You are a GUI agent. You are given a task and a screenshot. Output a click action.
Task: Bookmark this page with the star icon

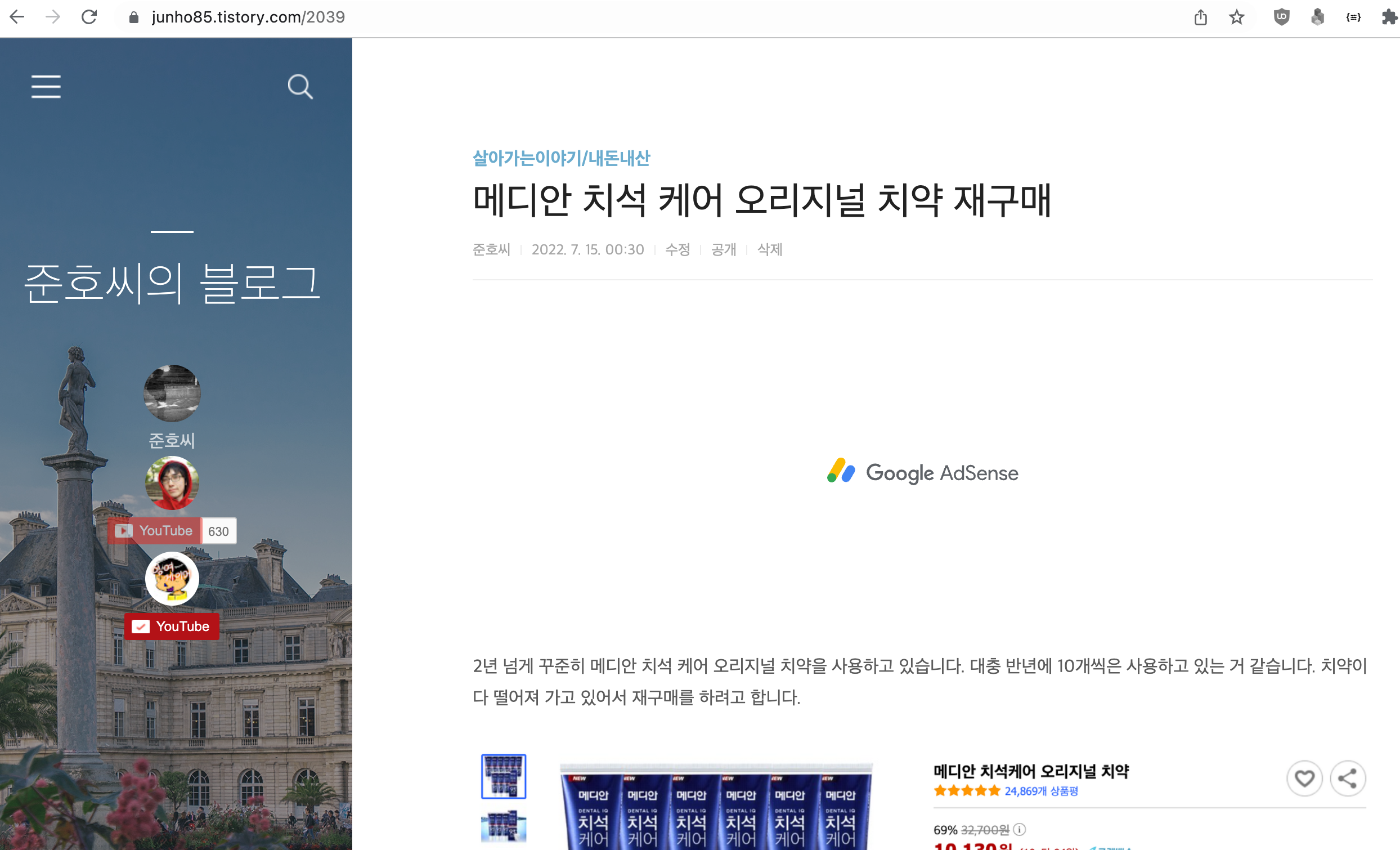pyautogui.click(x=1236, y=17)
